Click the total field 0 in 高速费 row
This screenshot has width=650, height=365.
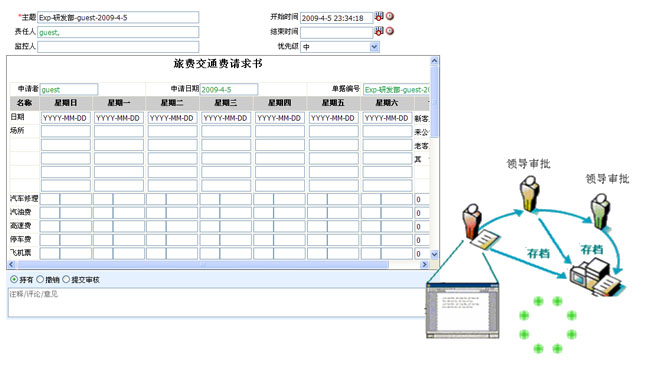click(x=422, y=226)
